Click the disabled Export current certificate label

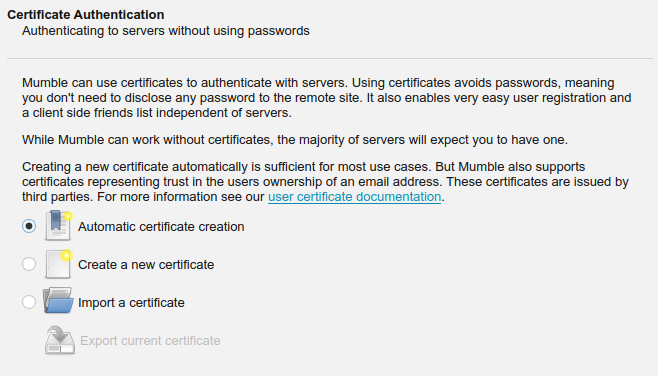click(150, 341)
